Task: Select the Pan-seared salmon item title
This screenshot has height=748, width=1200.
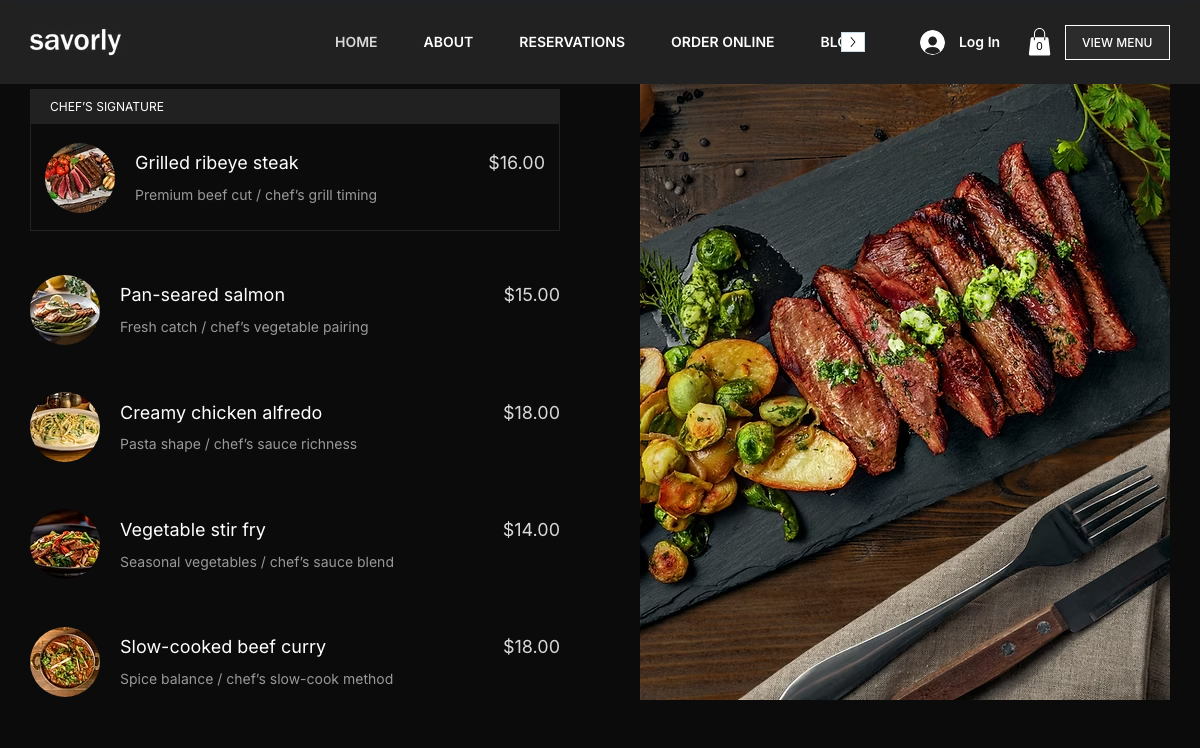Action: coord(202,295)
